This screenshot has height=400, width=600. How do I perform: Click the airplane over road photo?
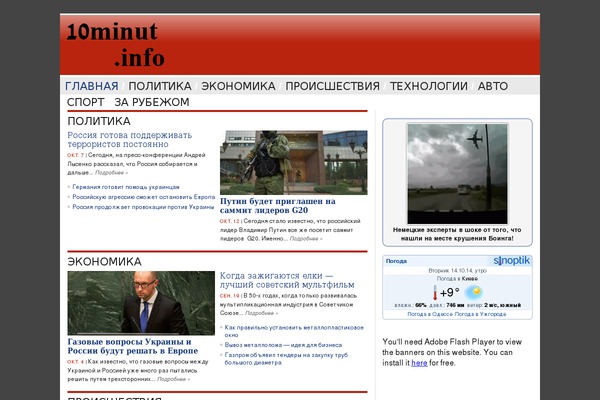(457, 173)
